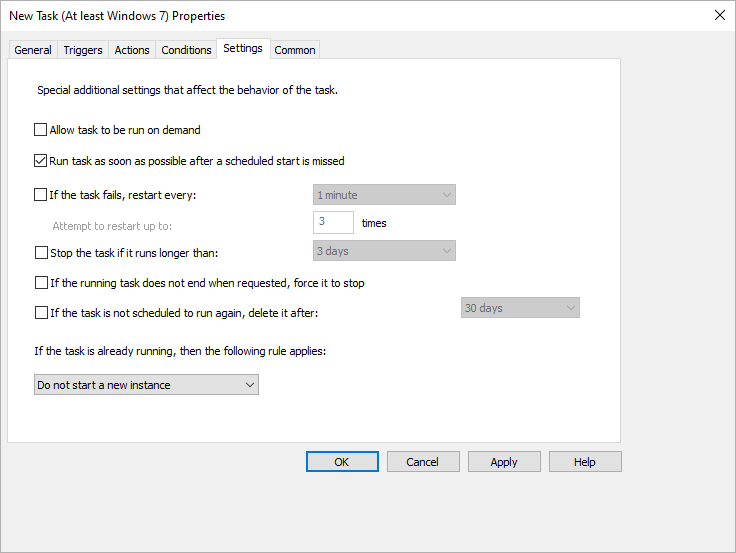Select the Conditions tab
Image resolution: width=736 pixels, height=553 pixels.
(186, 50)
